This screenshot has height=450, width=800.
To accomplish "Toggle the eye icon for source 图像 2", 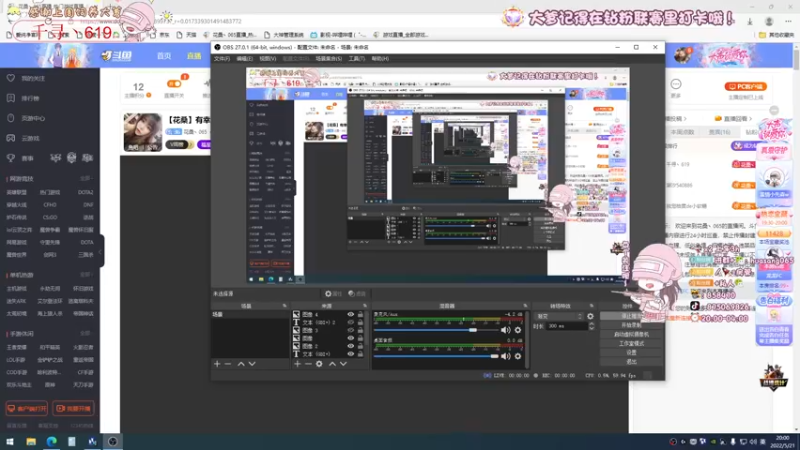I will click(x=351, y=346).
